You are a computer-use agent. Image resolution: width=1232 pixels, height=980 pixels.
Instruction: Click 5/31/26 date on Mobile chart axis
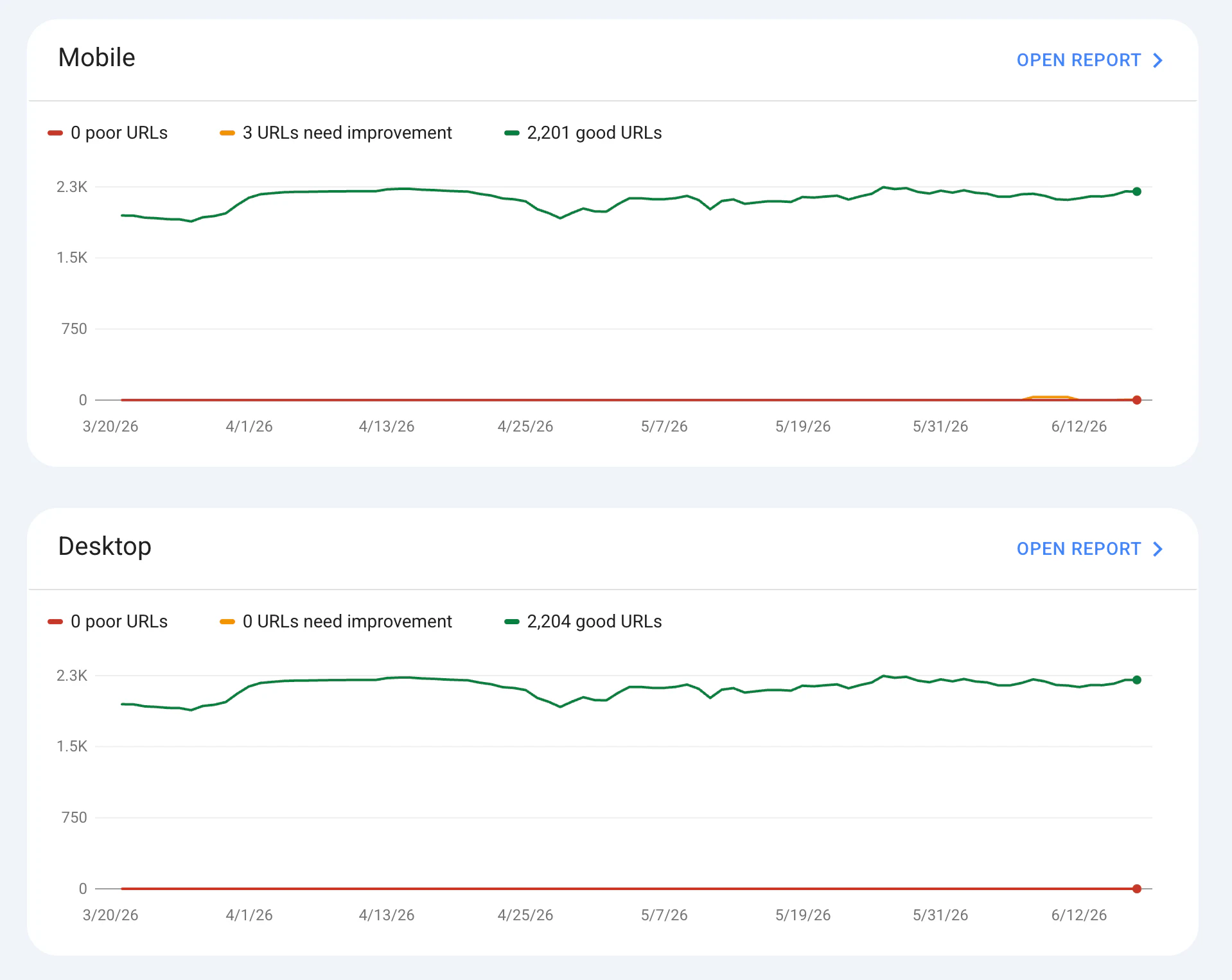coord(940,426)
